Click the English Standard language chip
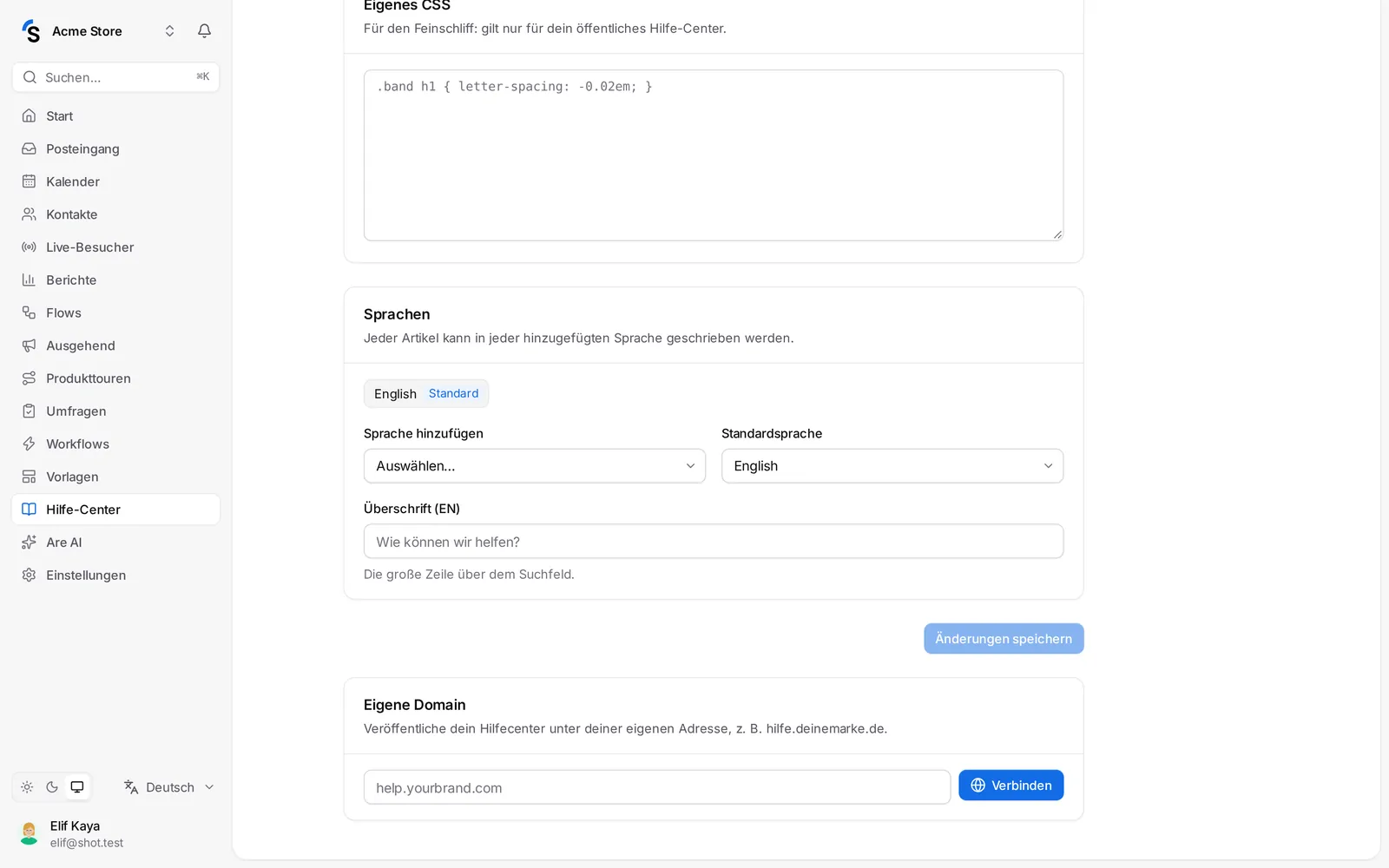Screen dimensions: 1389x868 tap(426, 393)
